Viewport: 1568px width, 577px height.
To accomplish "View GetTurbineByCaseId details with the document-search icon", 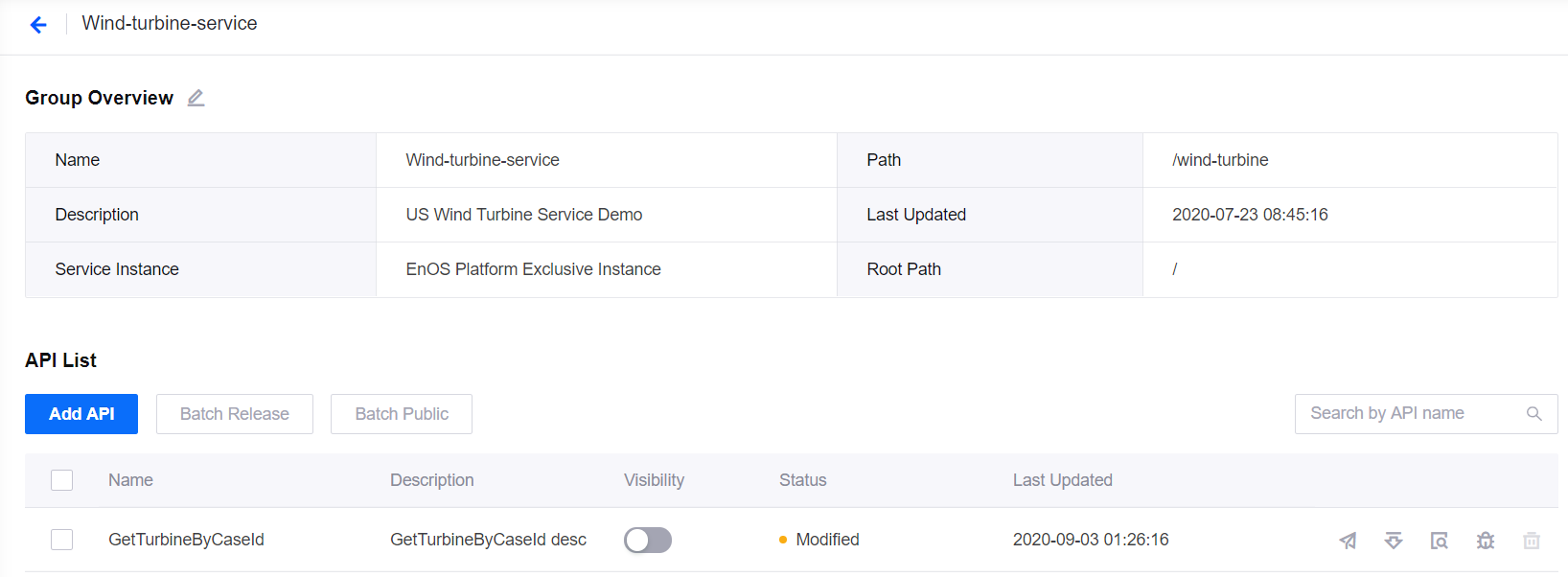I will 1439,541.
